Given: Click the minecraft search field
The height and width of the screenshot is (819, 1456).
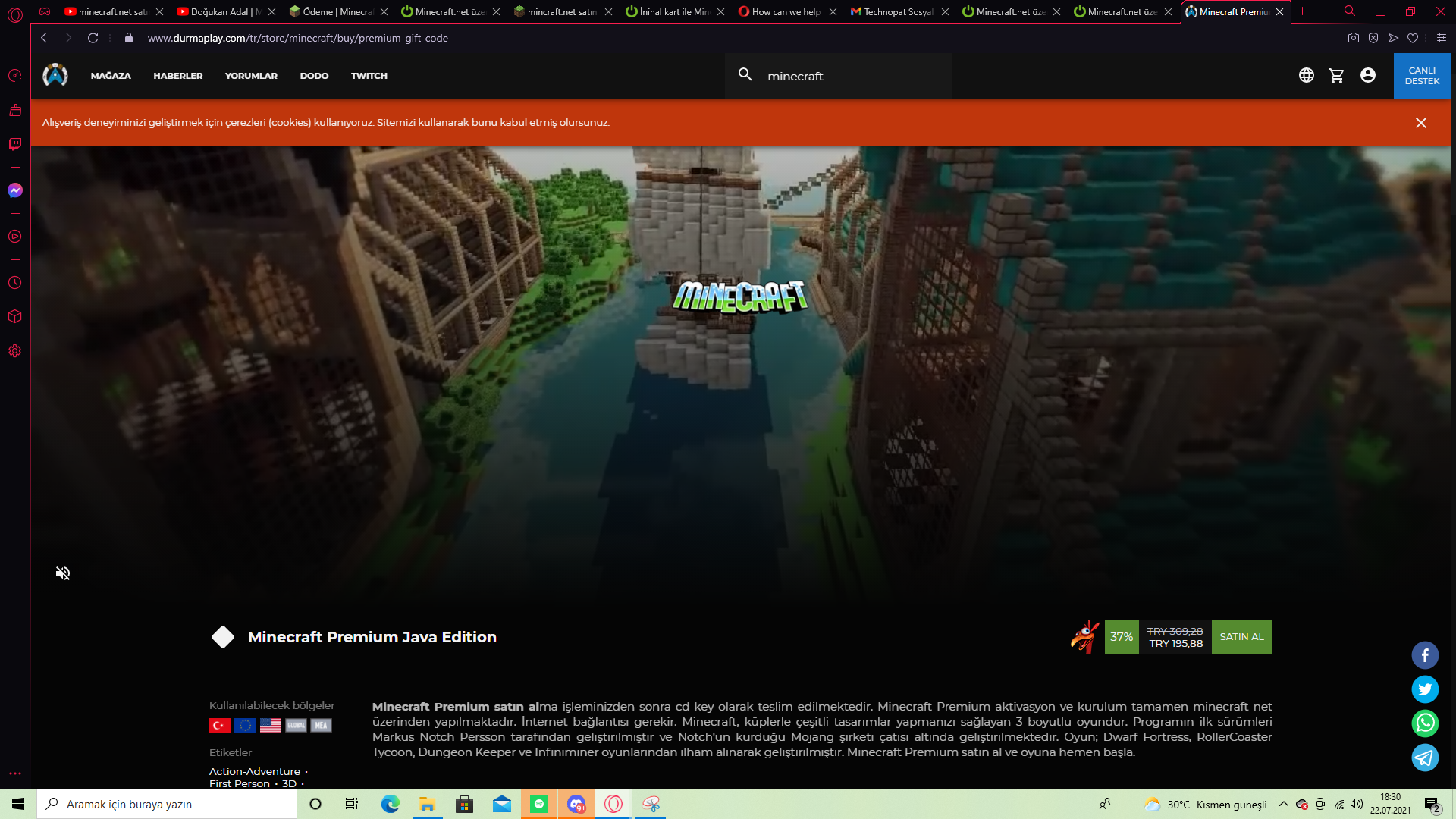Looking at the screenshot, I should [x=849, y=76].
